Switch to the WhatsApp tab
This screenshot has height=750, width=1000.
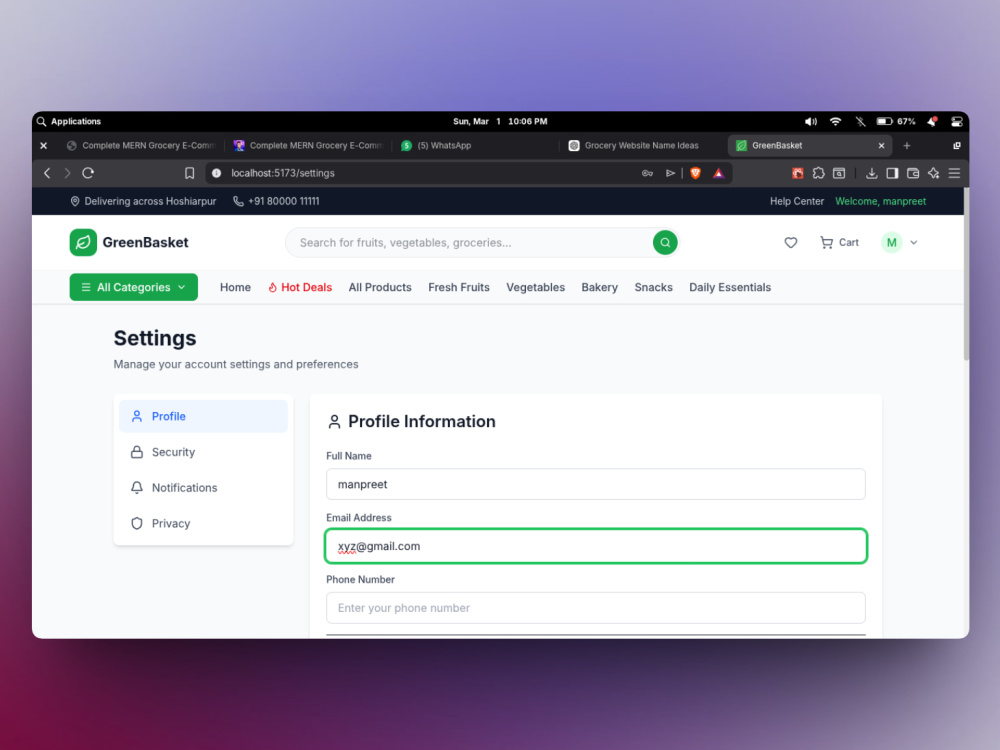444,145
